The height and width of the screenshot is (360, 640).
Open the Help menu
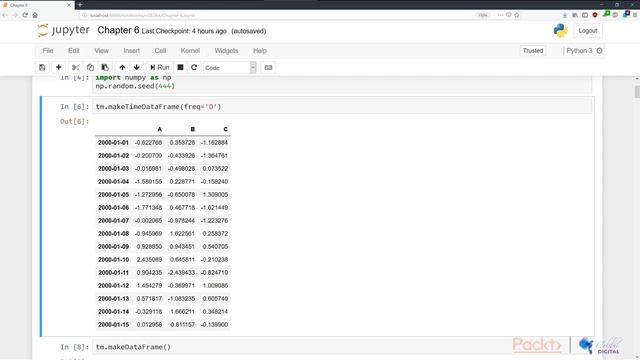tap(260, 51)
